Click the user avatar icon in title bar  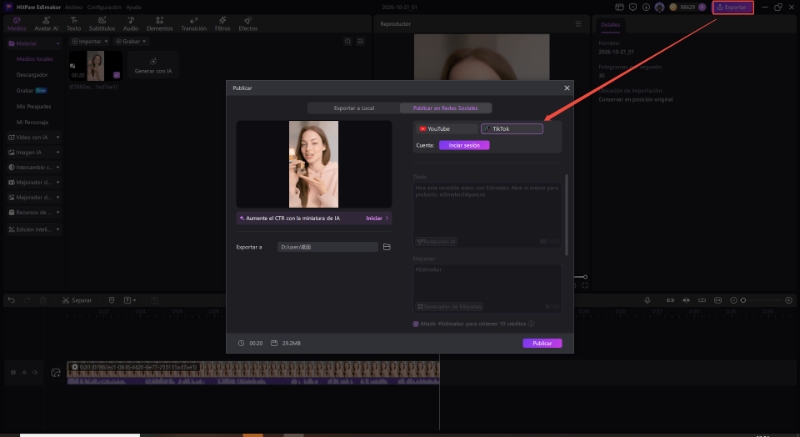point(660,7)
